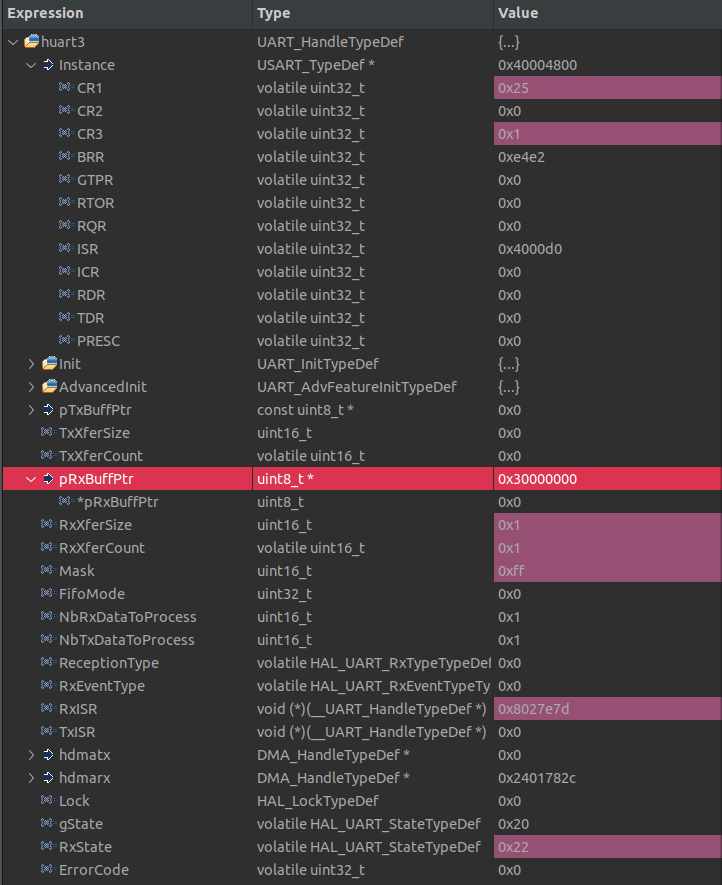Image resolution: width=722 pixels, height=885 pixels.
Task: Expand the hdmatx DMA handle
Action: pyautogui.click(x=30, y=755)
